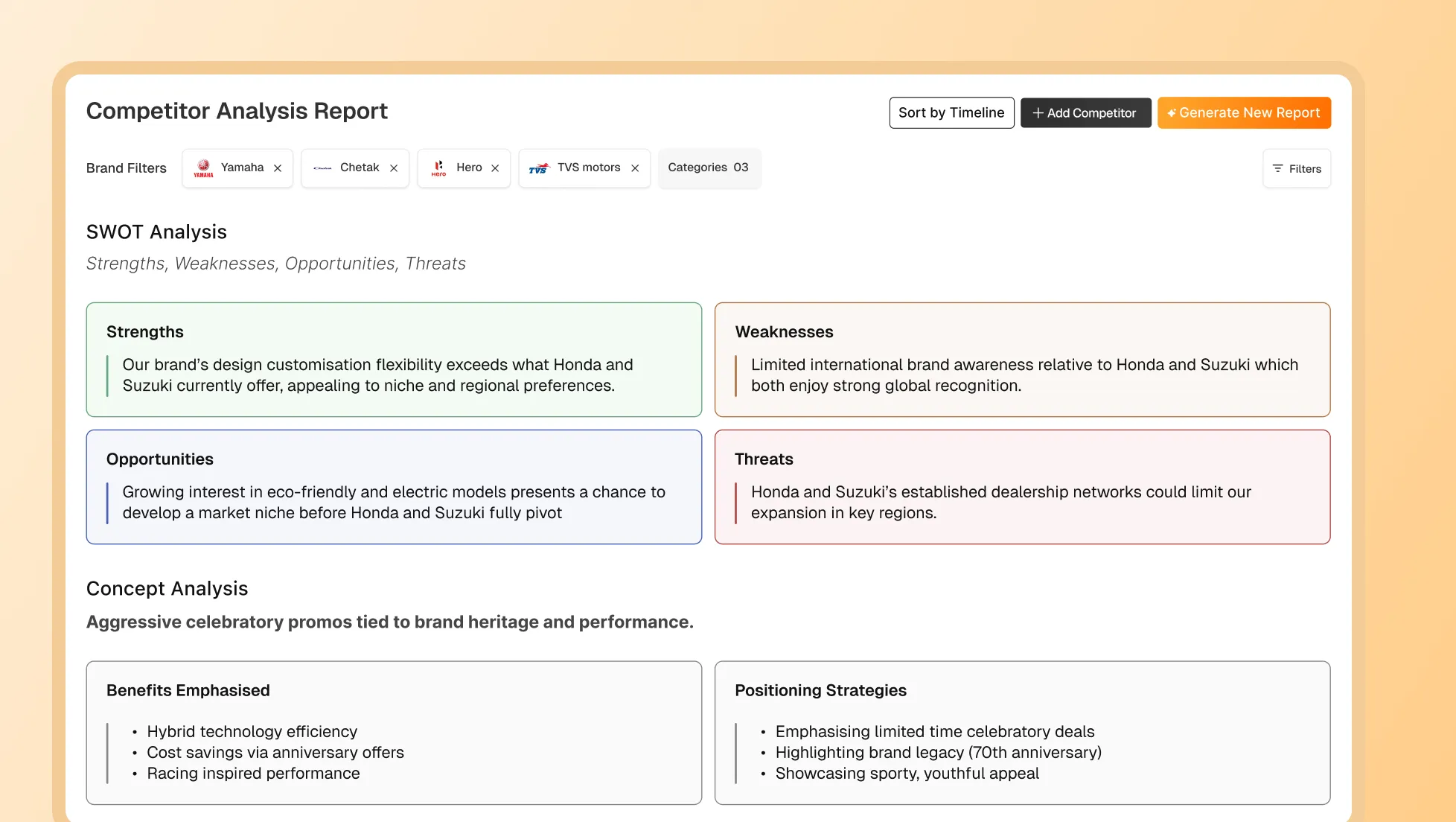Screen dimensions: 1456x822
Task: Click the Threats card heading
Action: click(x=764, y=459)
